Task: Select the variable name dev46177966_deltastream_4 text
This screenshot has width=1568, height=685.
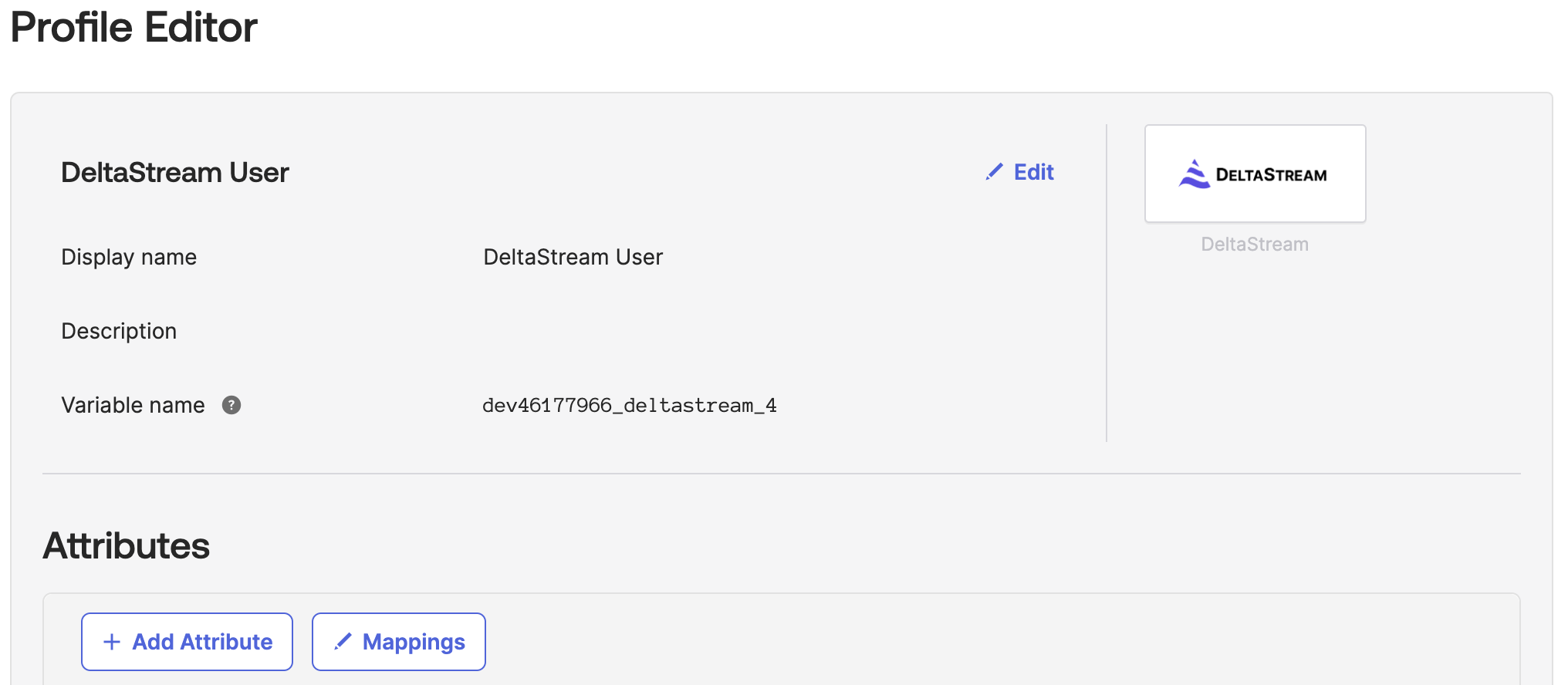Action: 629,406
